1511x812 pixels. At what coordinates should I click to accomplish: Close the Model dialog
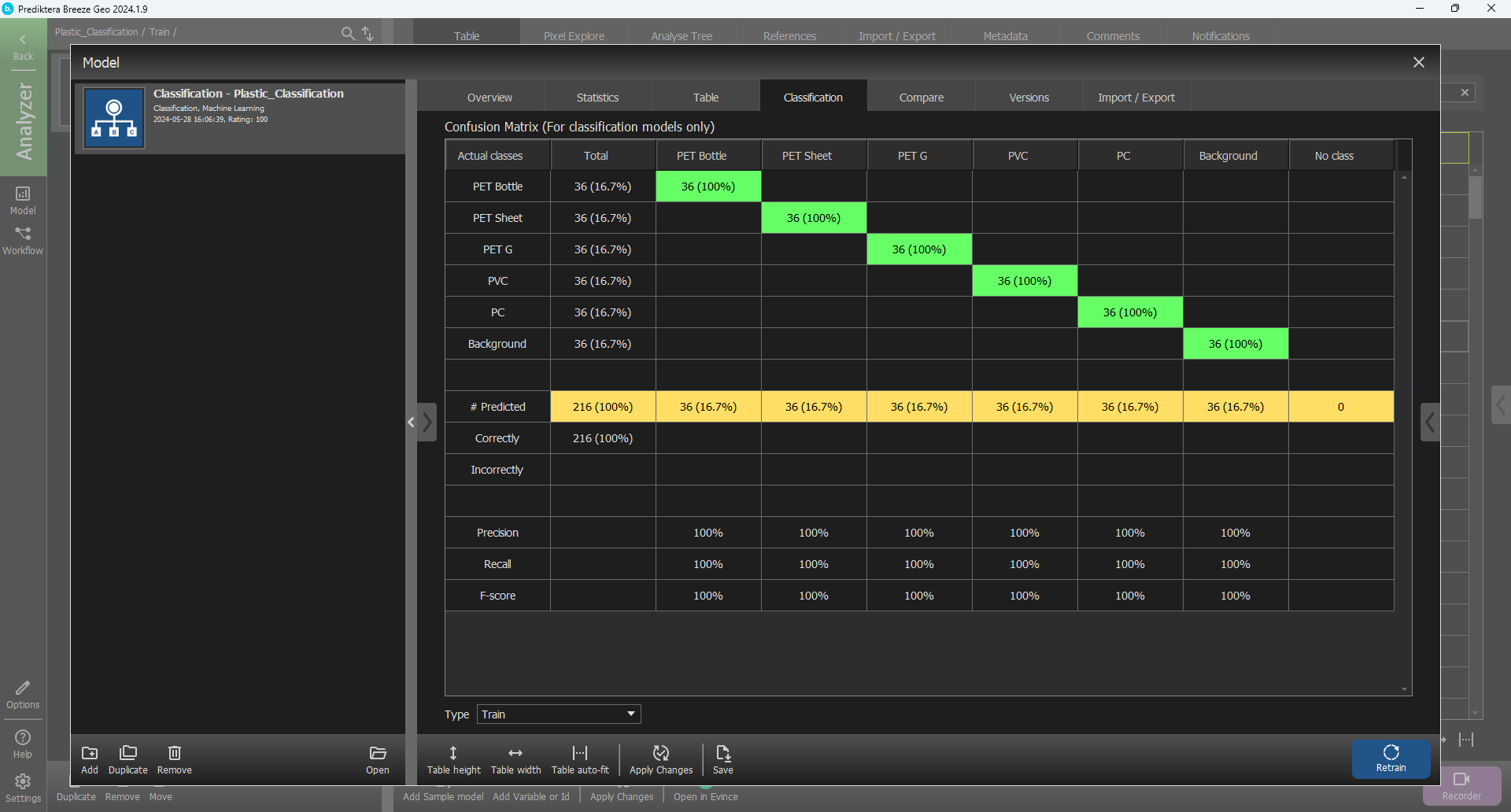(1418, 62)
